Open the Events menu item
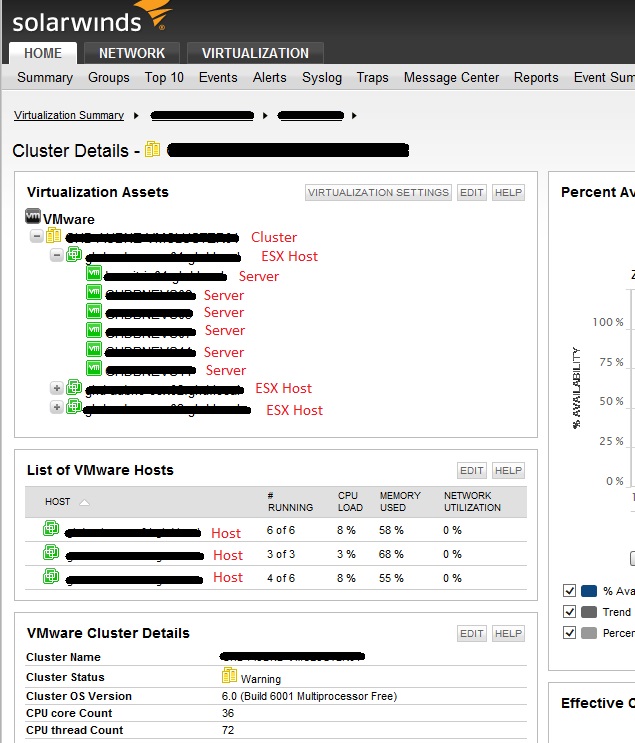This screenshot has height=743, width=635. pyautogui.click(x=218, y=77)
